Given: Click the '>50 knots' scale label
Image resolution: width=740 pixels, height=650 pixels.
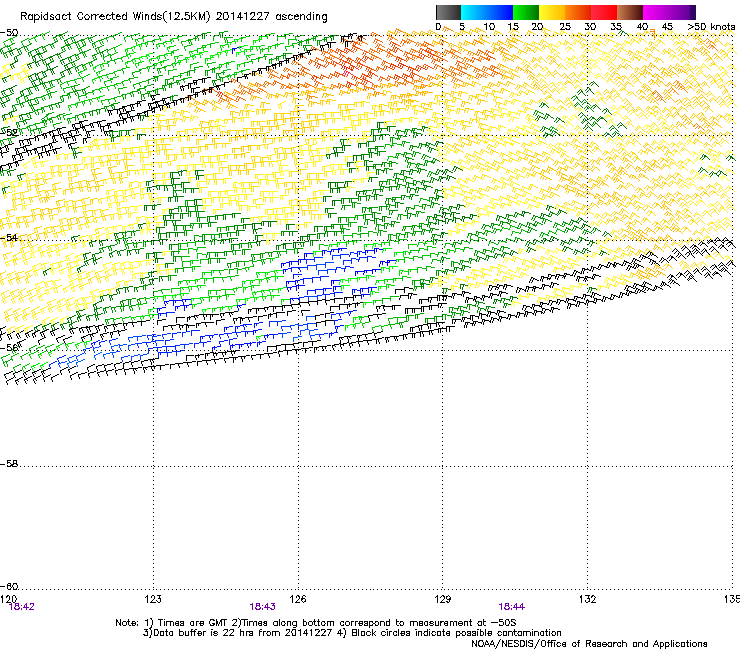Looking at the screenshot, I should (x=711, y=27).
